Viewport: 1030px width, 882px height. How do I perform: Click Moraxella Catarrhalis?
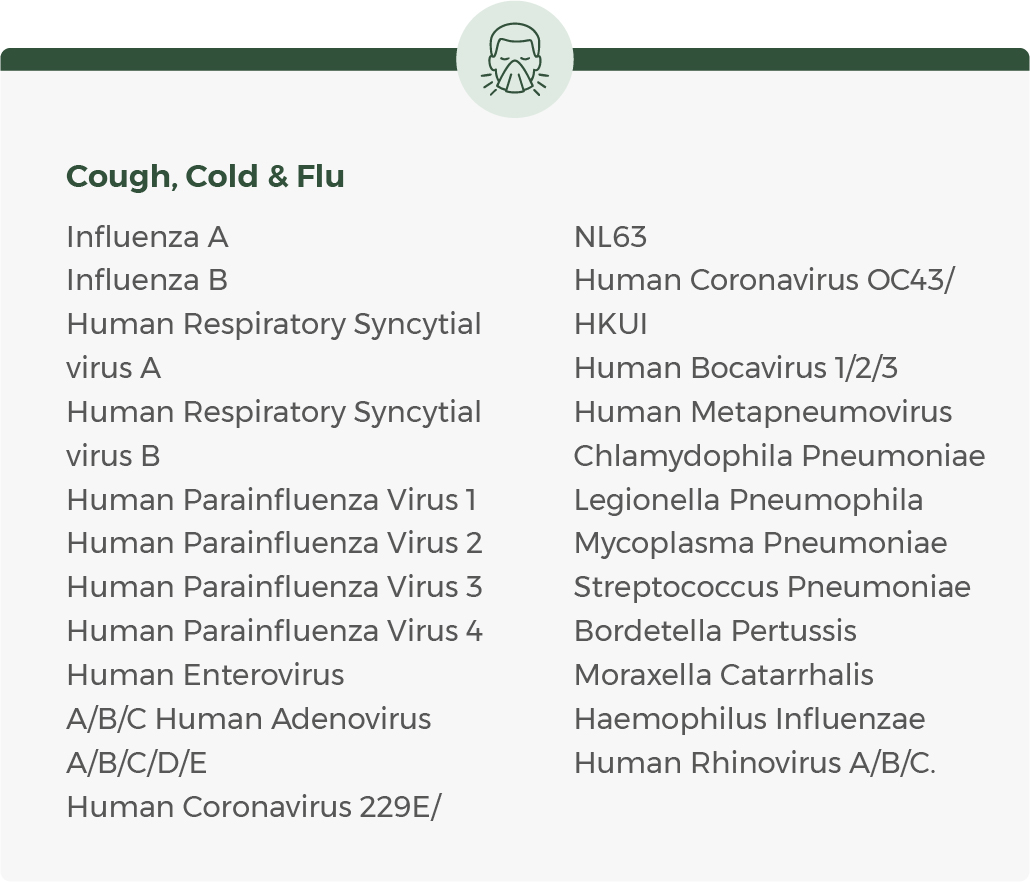click(723, 676)
